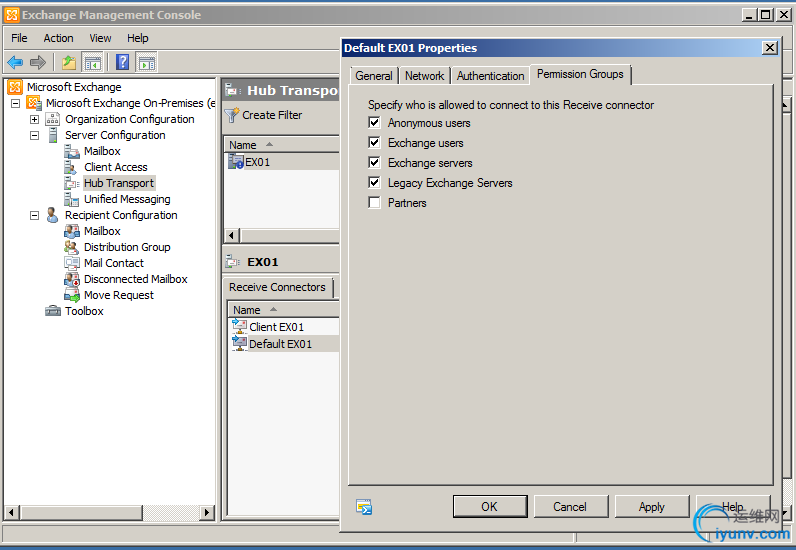Switch to the Network tab
The width and height of the screenshot is (796, 550).
pos(424,76)
